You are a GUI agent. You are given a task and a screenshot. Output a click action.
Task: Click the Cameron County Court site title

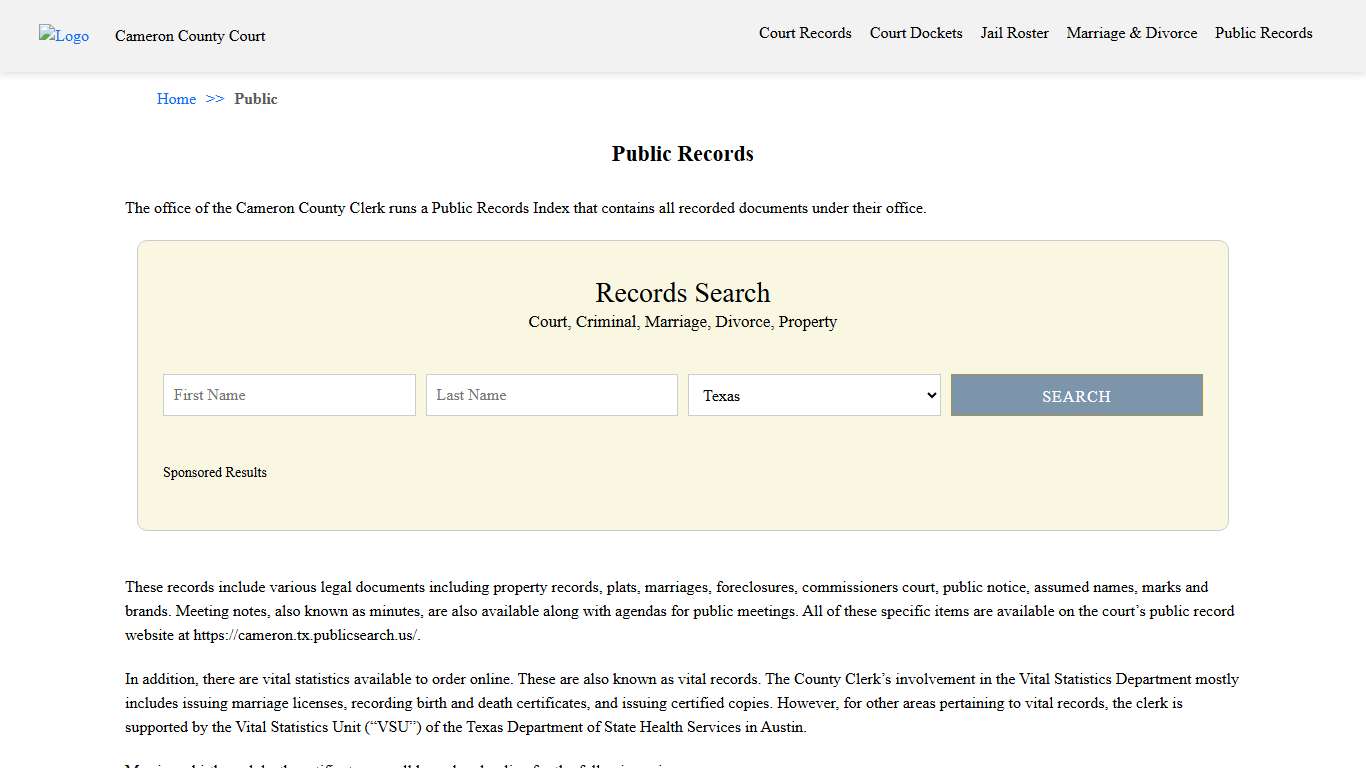tap(189, 36)
